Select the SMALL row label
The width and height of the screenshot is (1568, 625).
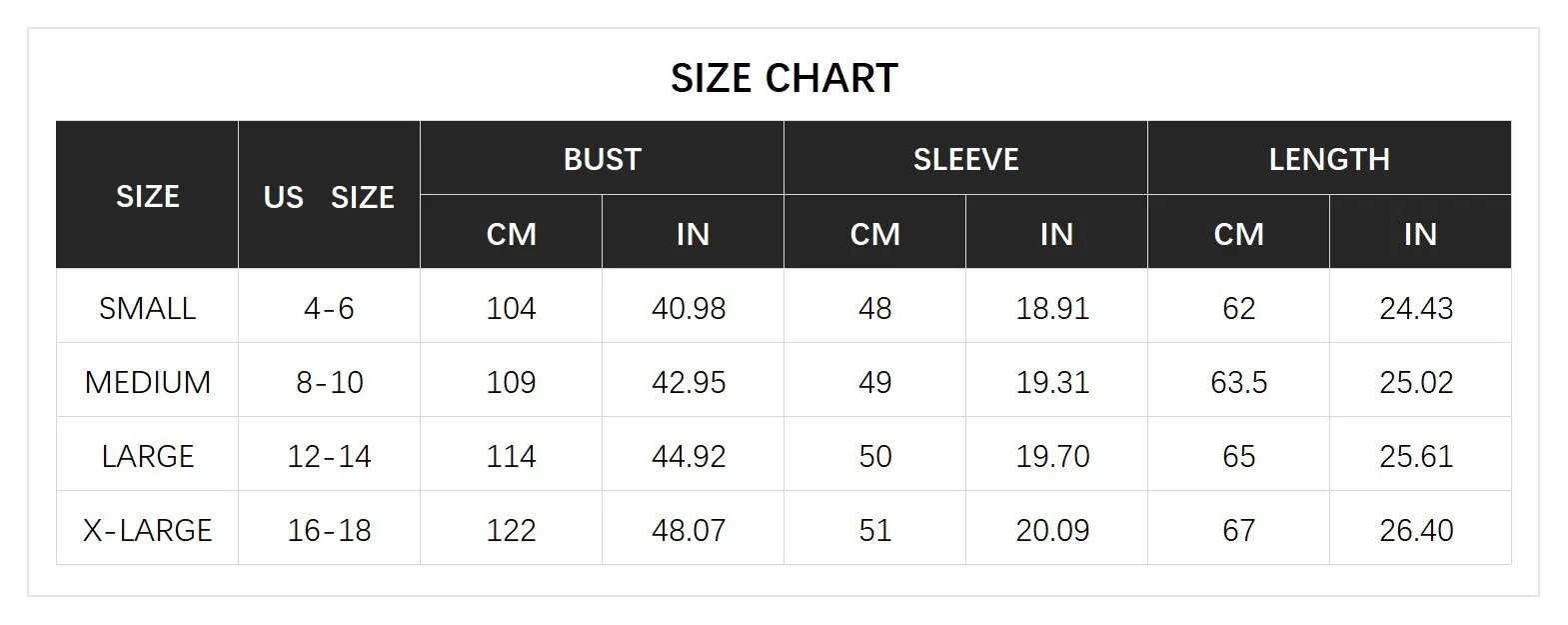point(147,308)
